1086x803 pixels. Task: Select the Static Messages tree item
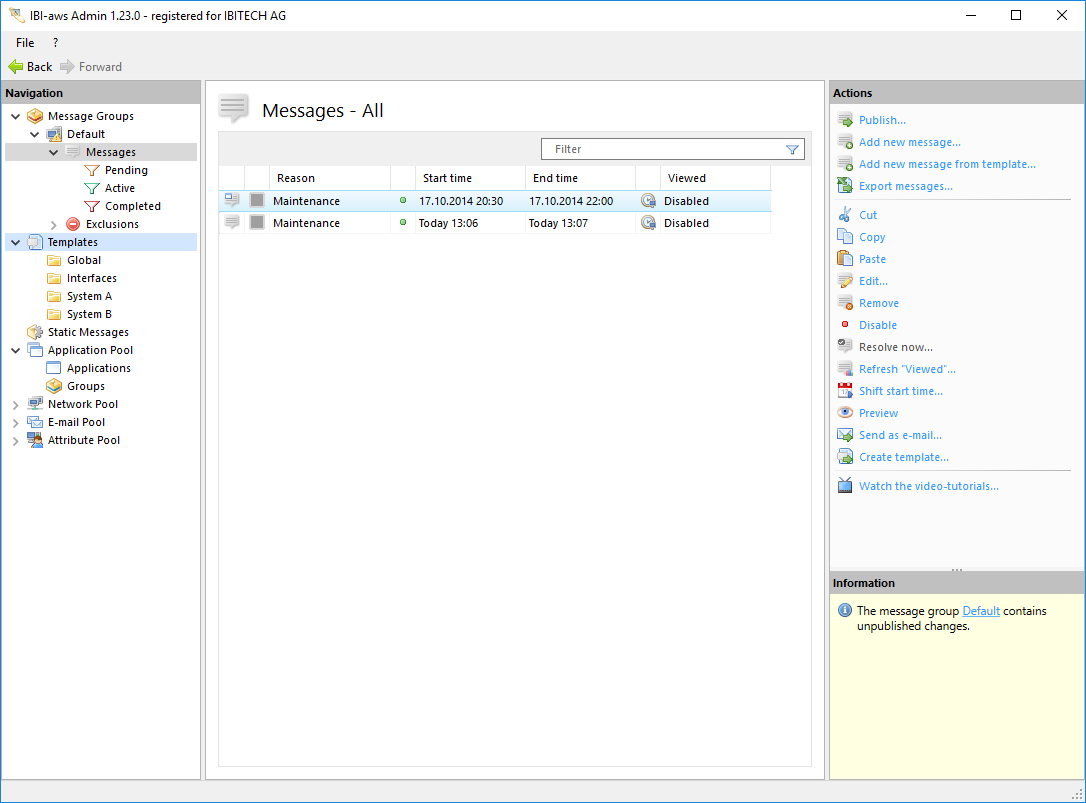point(88,332)
